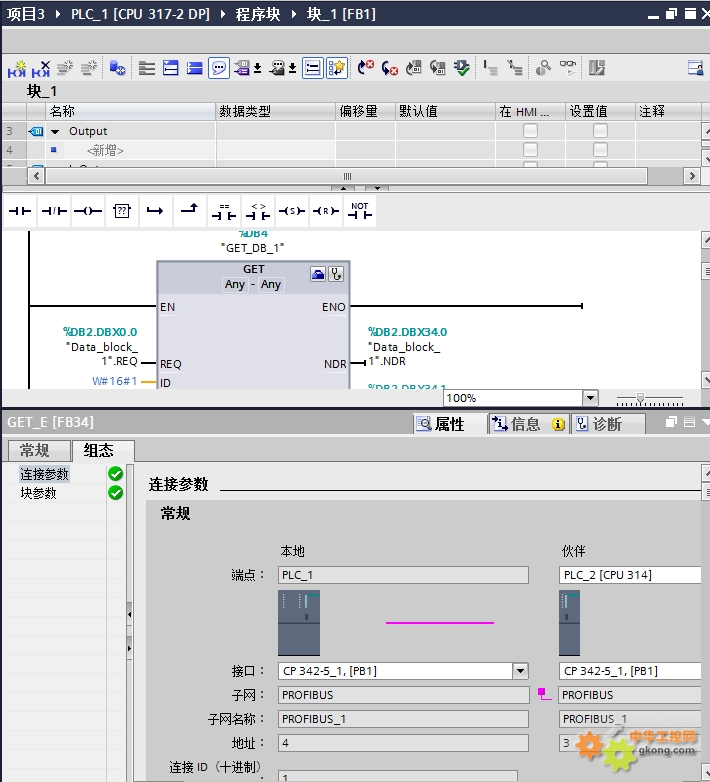The image size is (710, 782).
Task: Click interface table horizontal scrollbar
Action: [x=347, y=176]
